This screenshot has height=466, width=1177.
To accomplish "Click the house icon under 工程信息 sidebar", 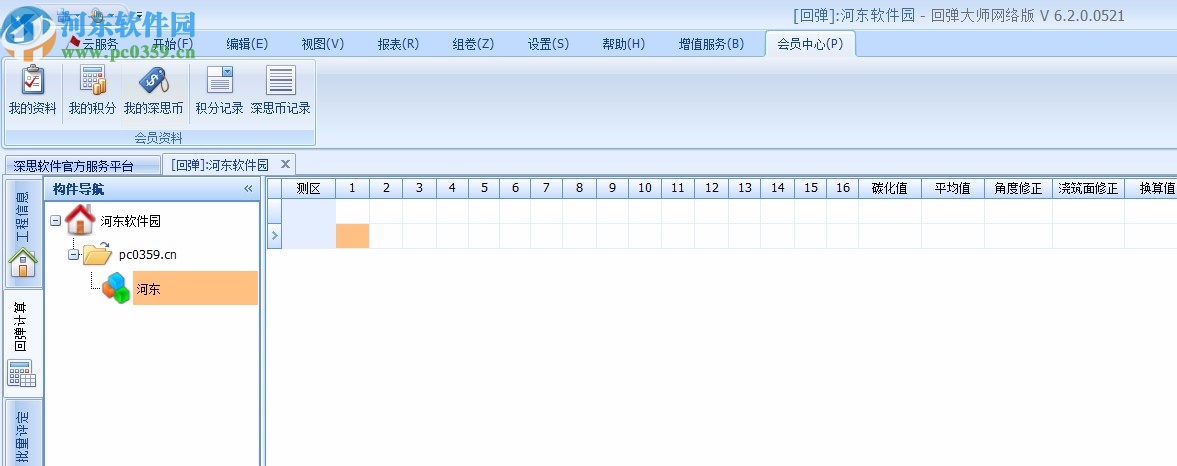I will [23, 263].
